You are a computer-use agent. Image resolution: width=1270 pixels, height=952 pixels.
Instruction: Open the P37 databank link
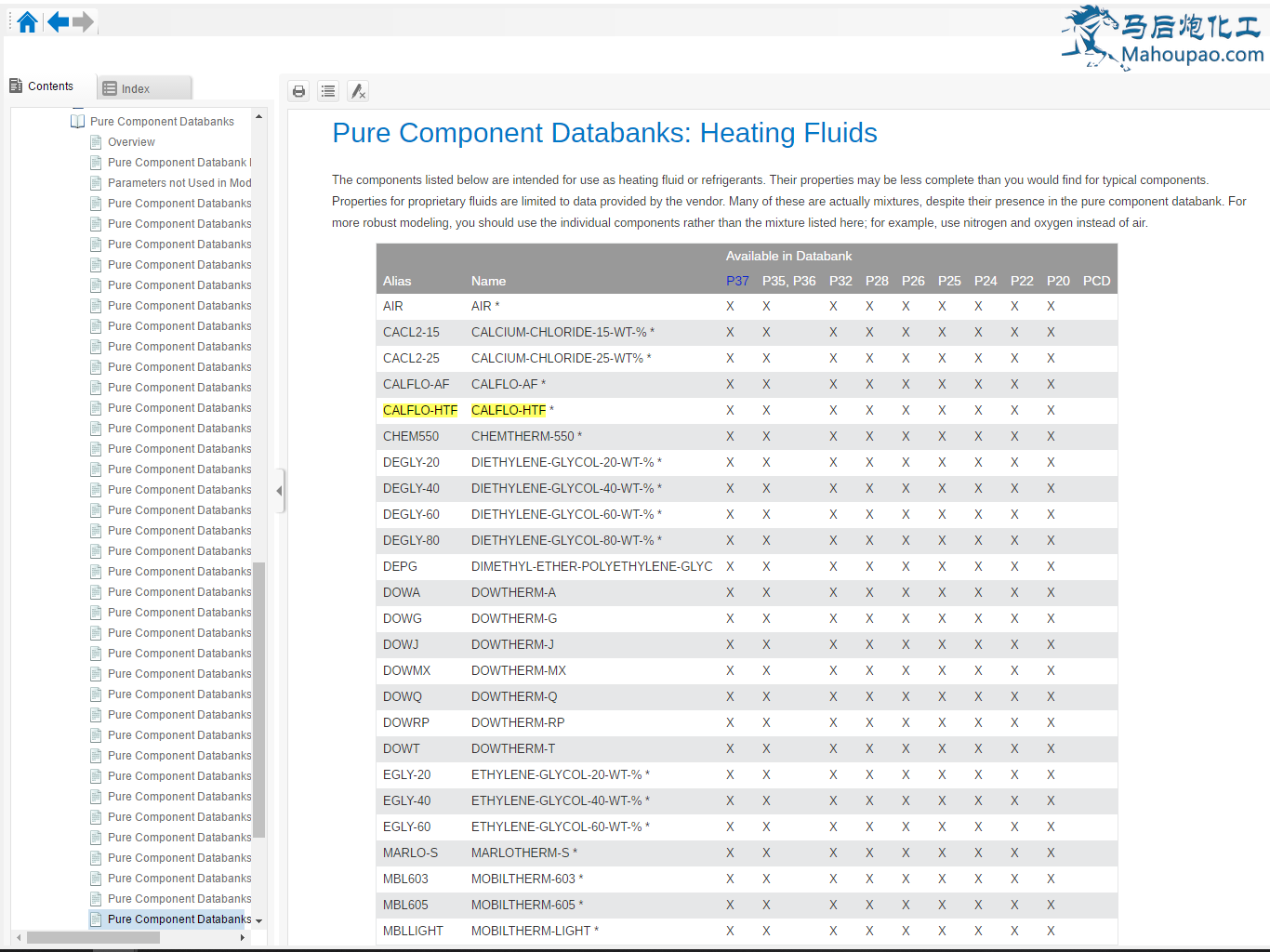(737, 281)
